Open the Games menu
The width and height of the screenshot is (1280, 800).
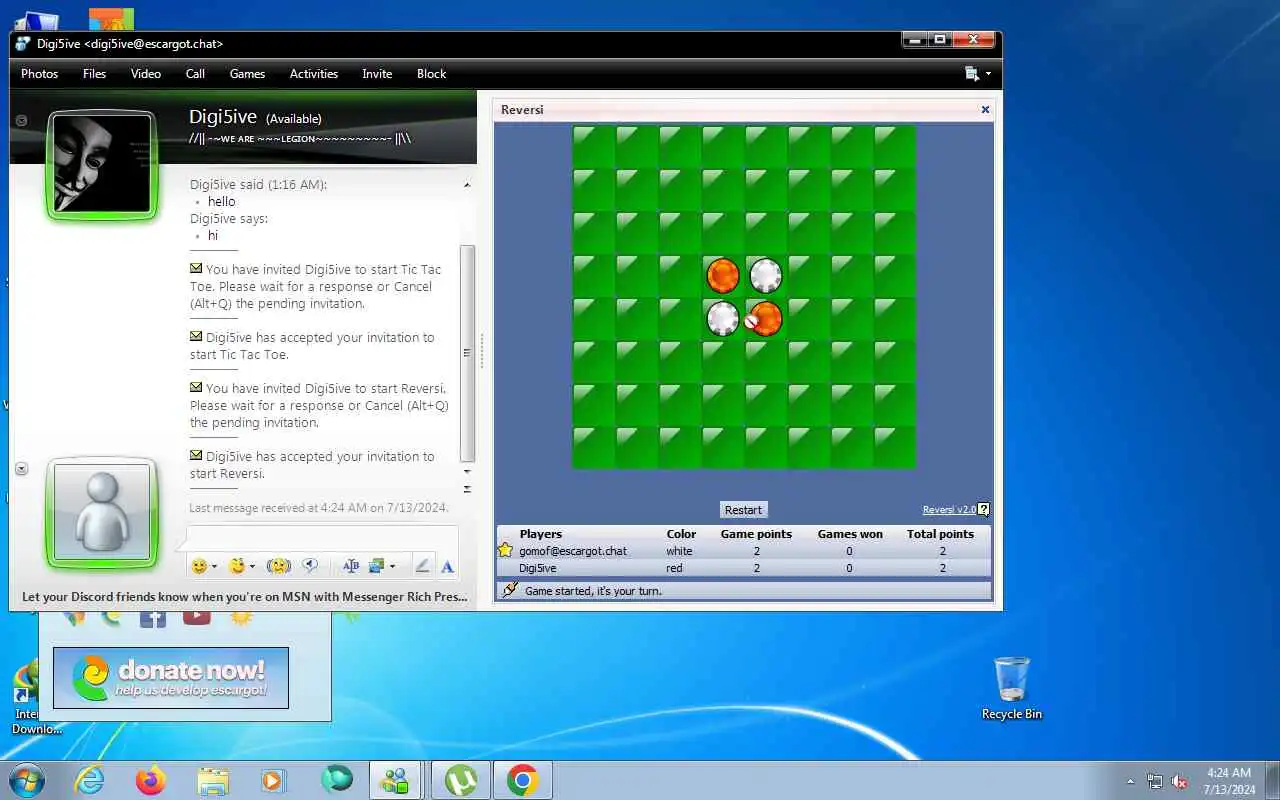(247, 74)
